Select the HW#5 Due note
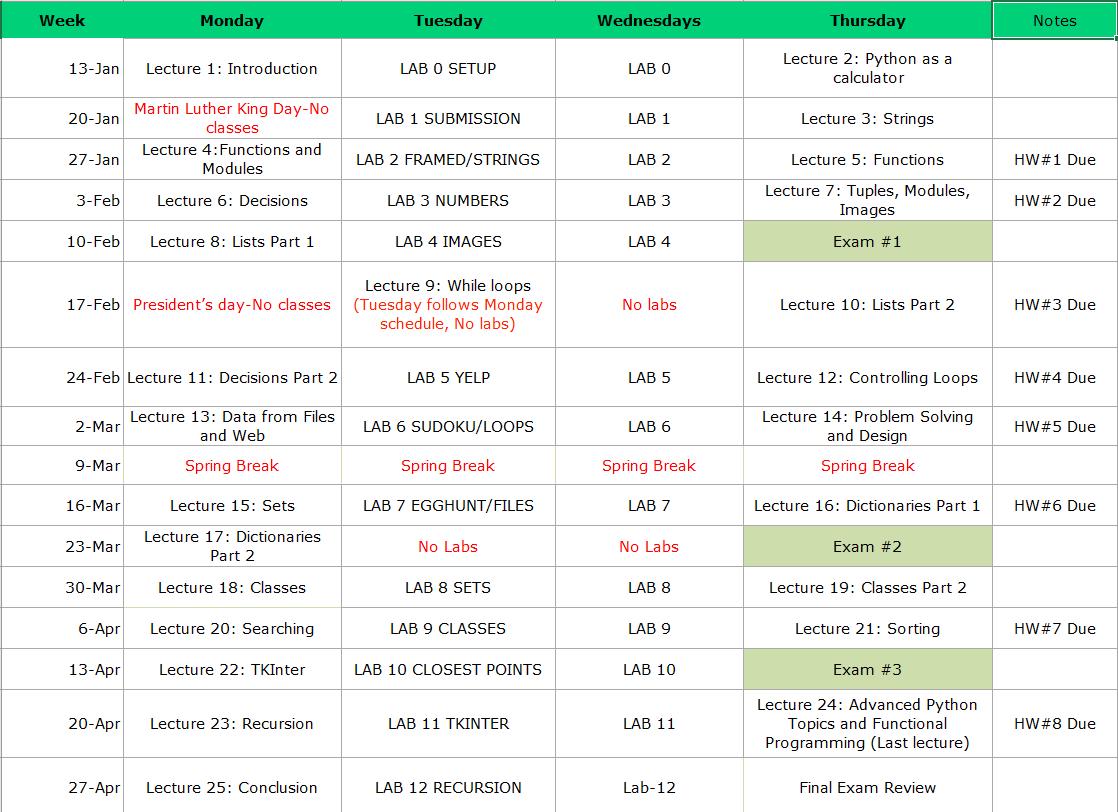 click(1055, 426)
